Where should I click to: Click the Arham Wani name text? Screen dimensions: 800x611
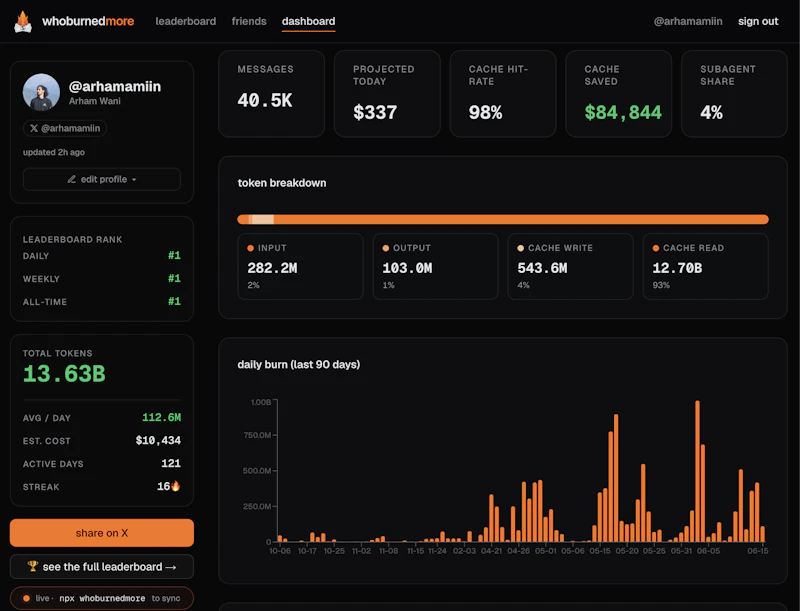pyautogui.click(x=95, y=101)
